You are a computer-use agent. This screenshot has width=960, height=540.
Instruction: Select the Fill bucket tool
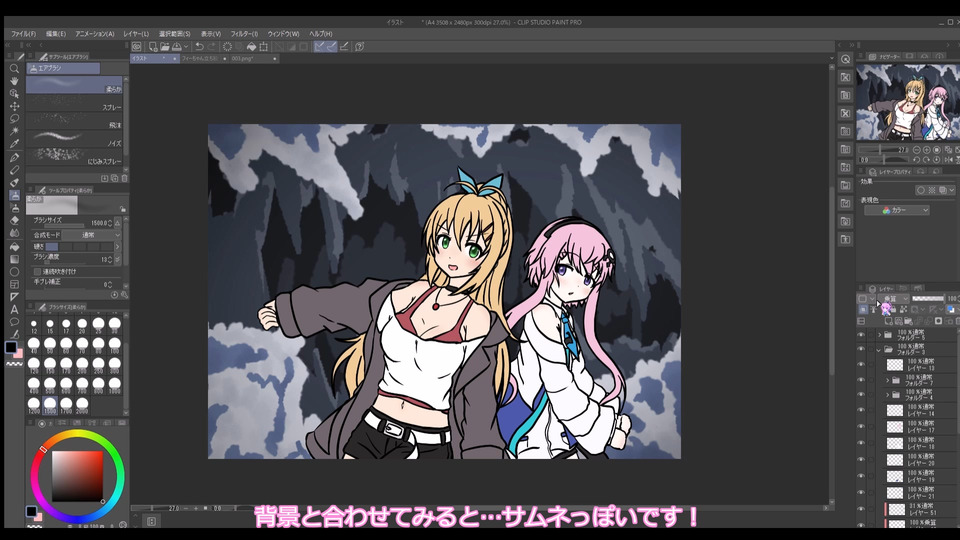pyautogui.click(x=14, y=246)
